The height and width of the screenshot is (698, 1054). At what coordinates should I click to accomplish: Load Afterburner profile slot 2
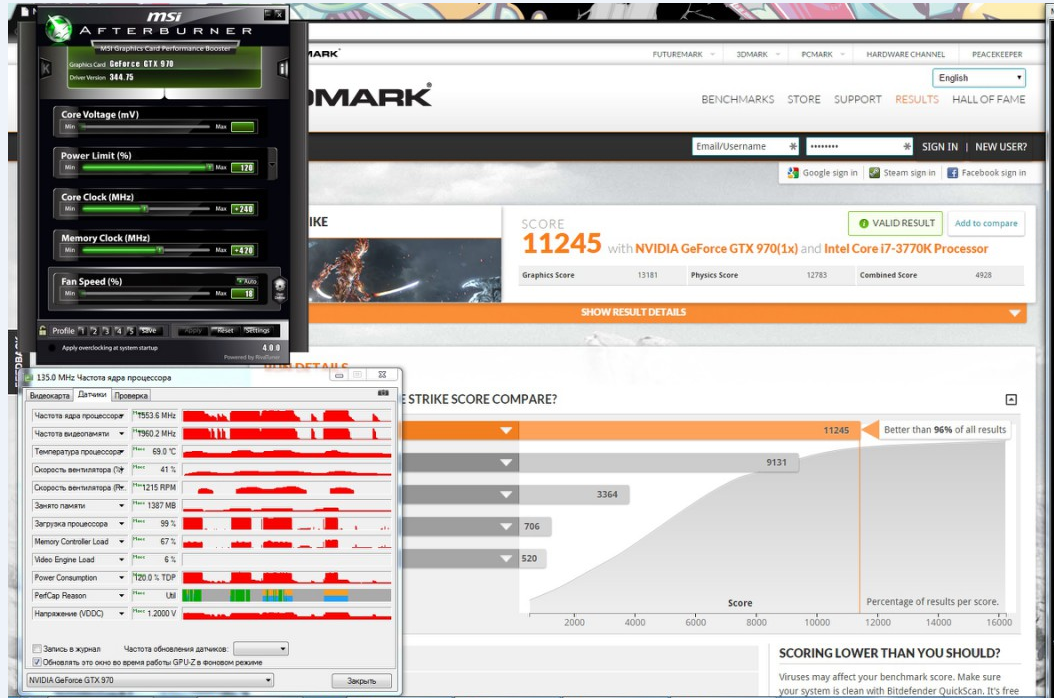coord(94,330)
